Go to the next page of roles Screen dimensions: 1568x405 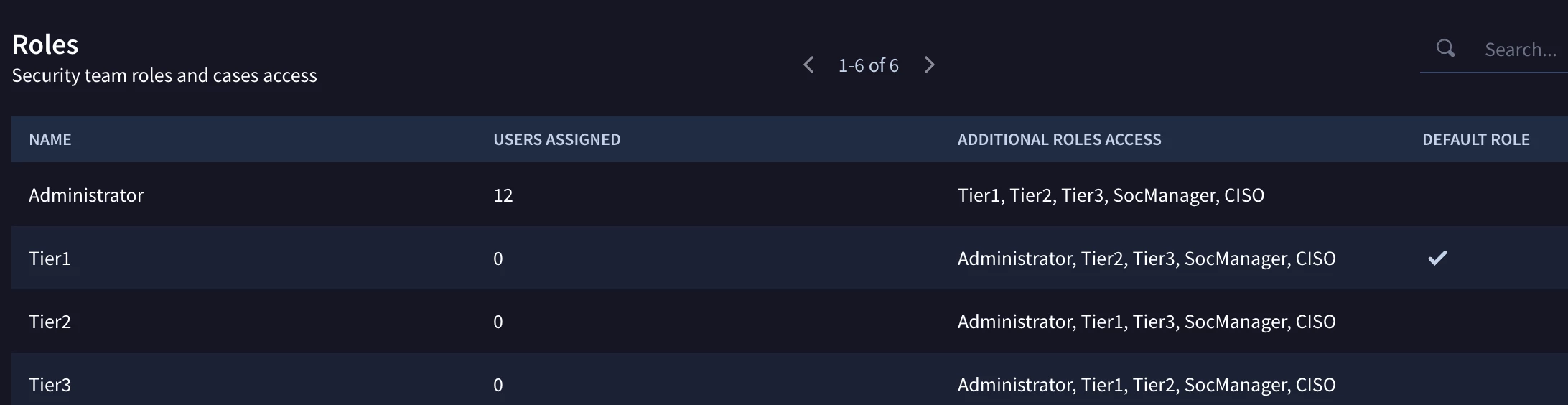click(x=930, y=65)
